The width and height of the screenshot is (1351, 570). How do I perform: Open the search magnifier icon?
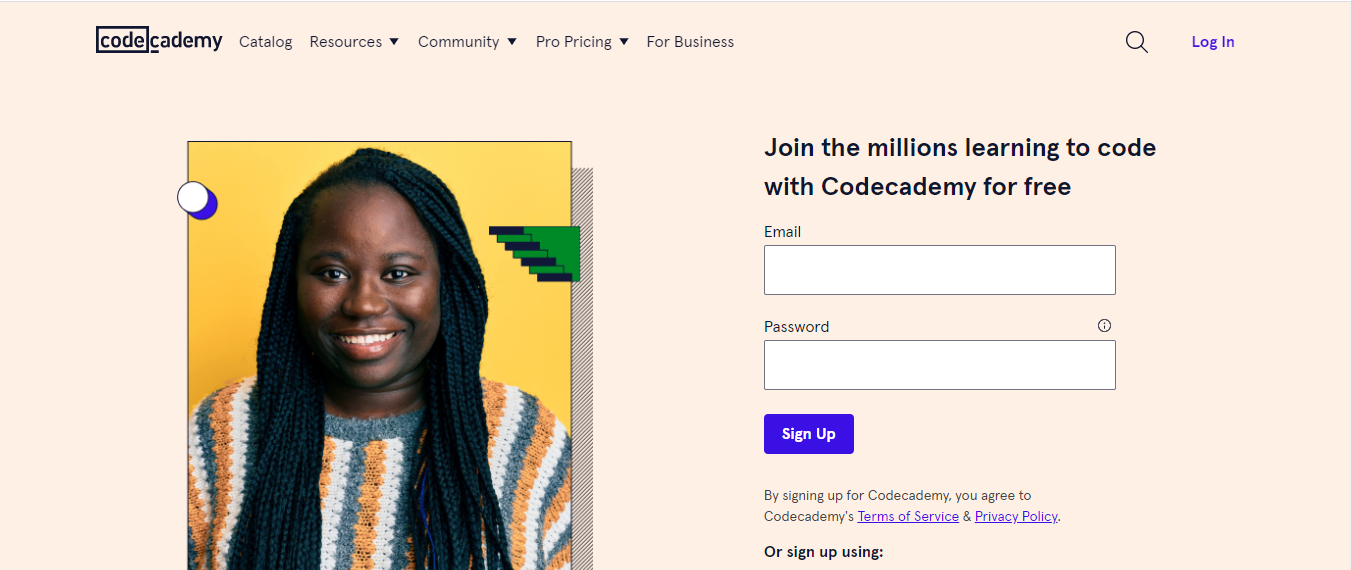(1137, 42)
